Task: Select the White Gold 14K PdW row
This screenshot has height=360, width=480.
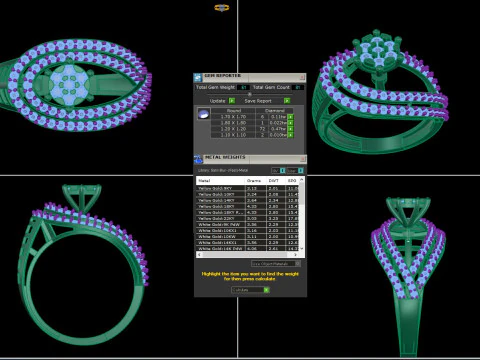Action: (248, 248)
